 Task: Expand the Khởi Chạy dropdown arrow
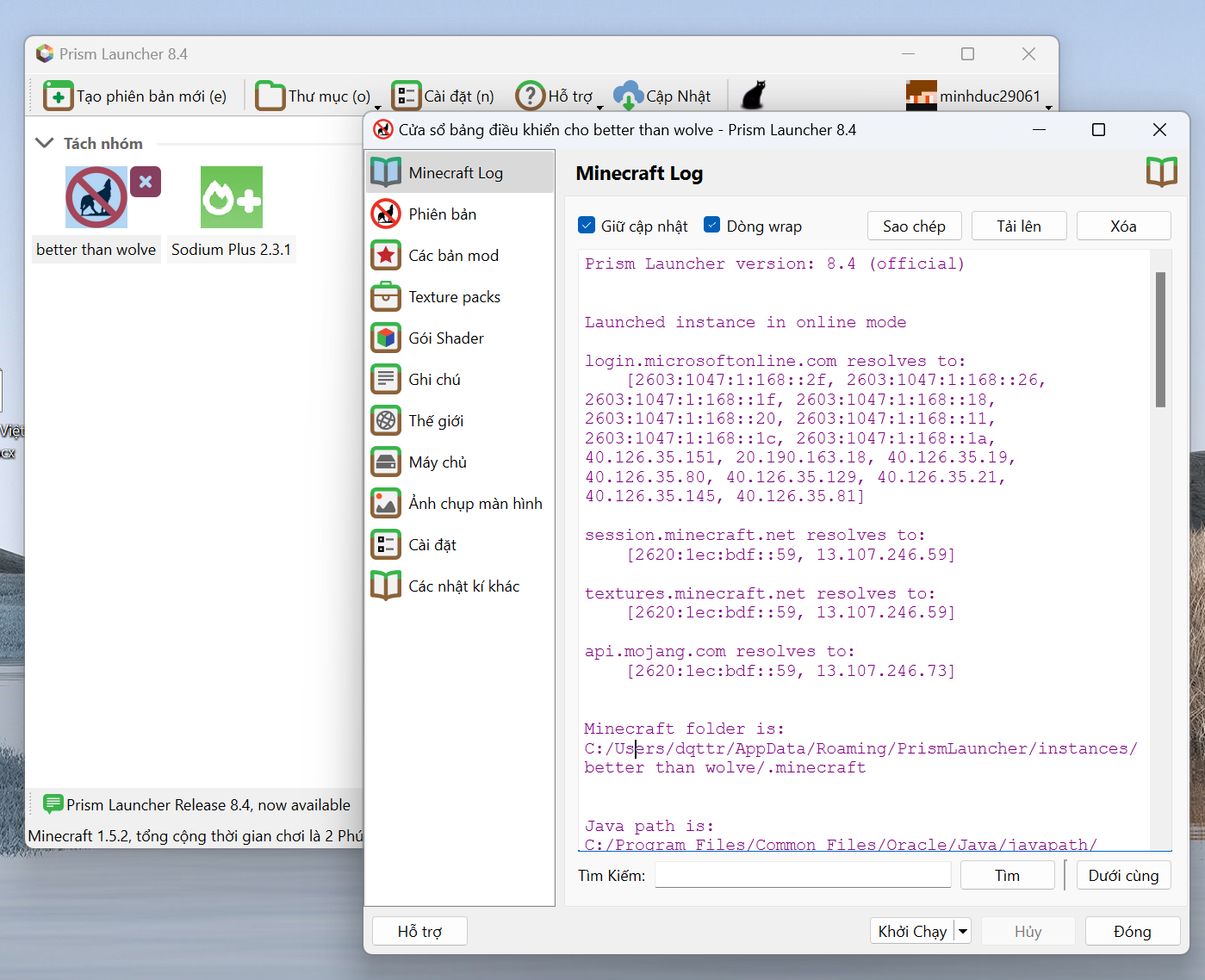pos(963,931)
